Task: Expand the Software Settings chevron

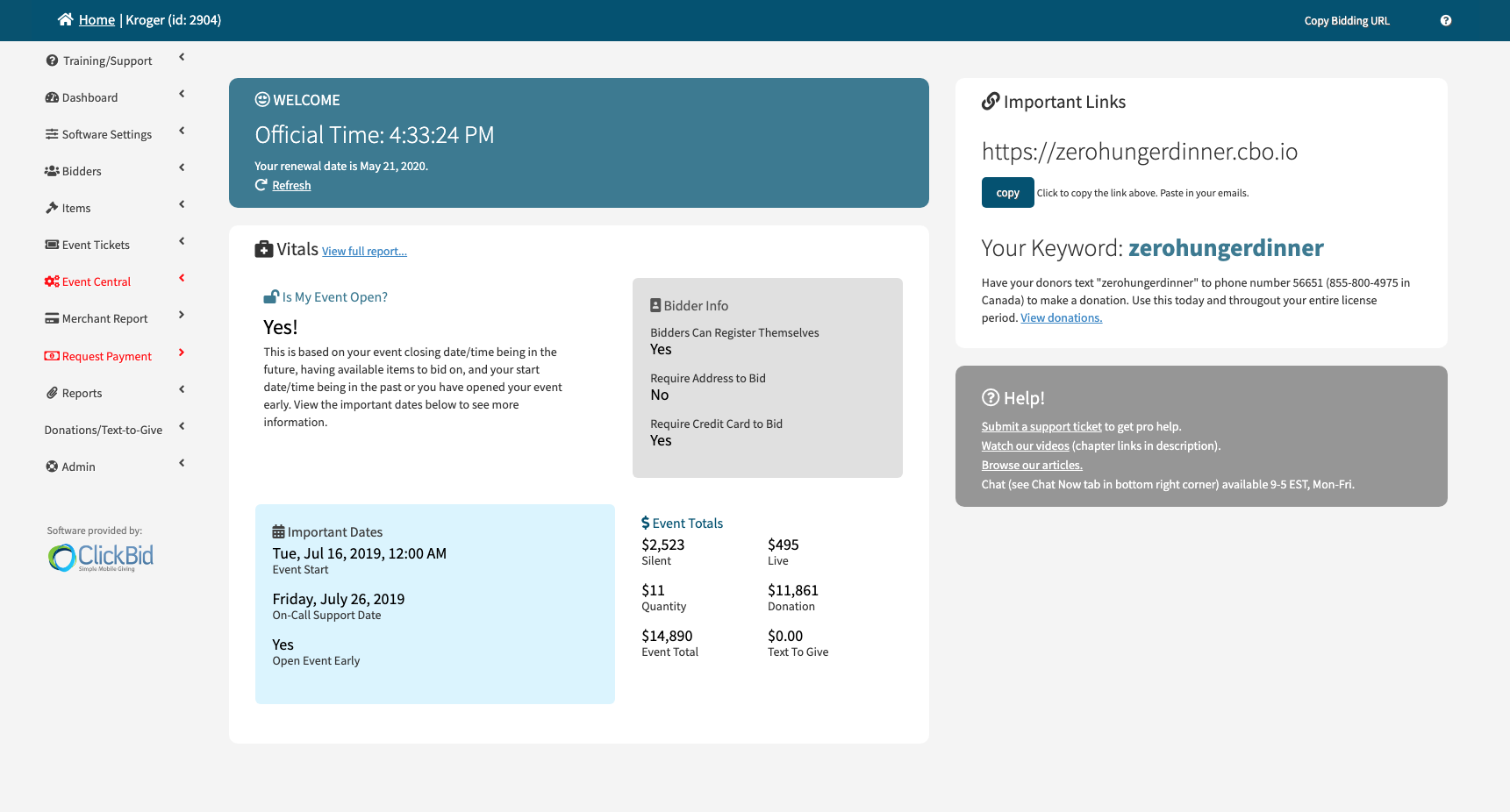Action: pos(182,131)
